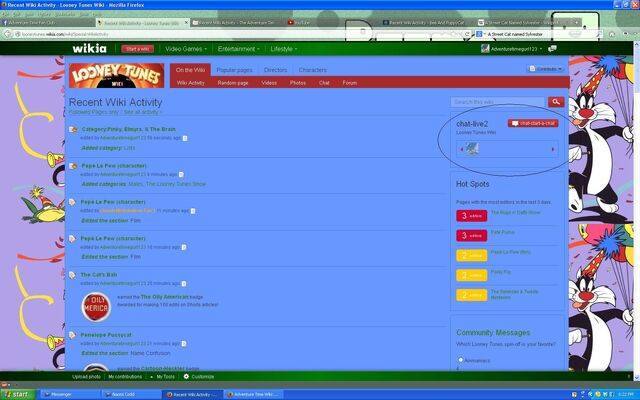Click Upload photo in the bottom toolbar
Screen dimensions: 640x400
(x=86, y=377)
